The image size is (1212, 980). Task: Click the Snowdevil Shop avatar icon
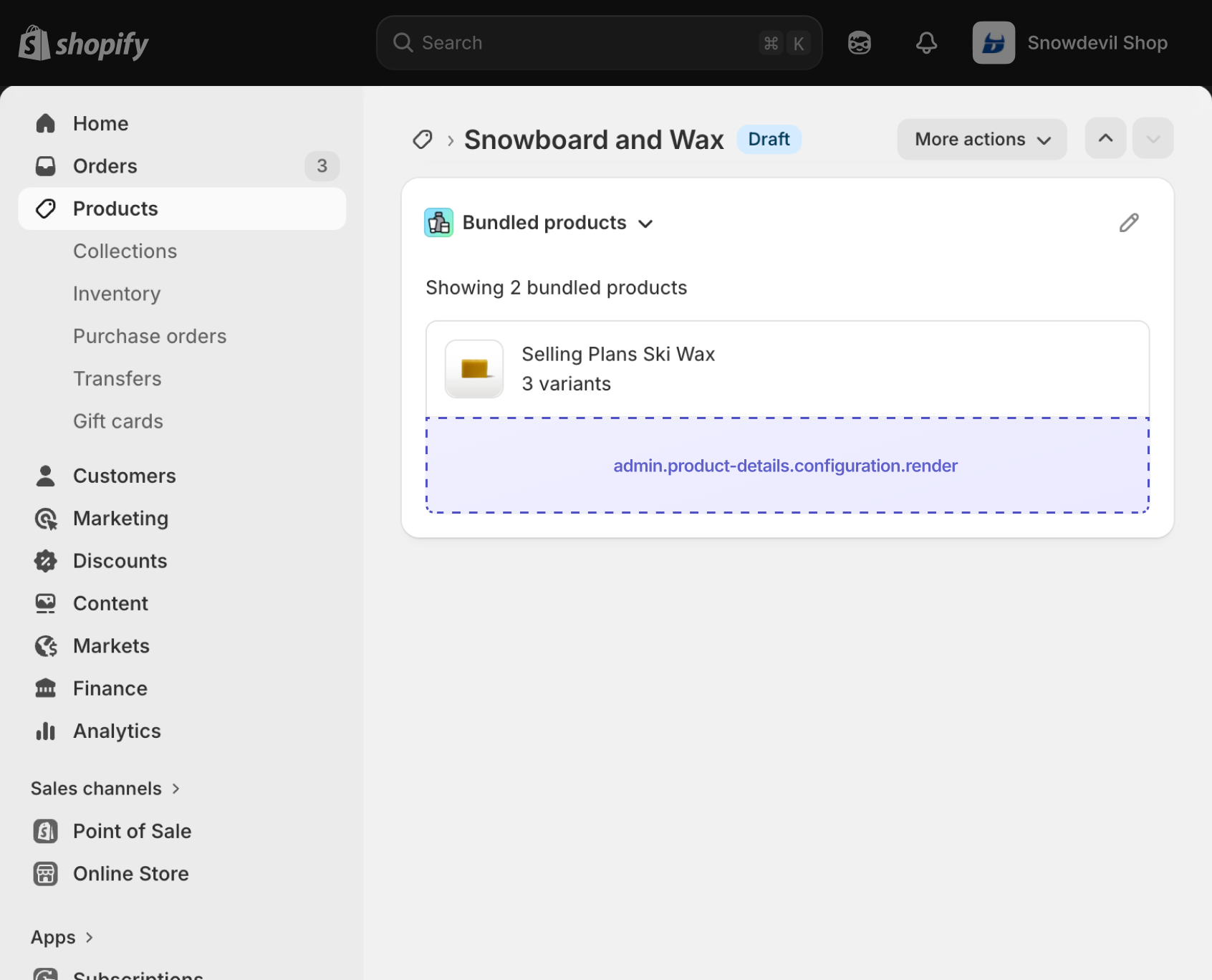(x=994, y=43)
